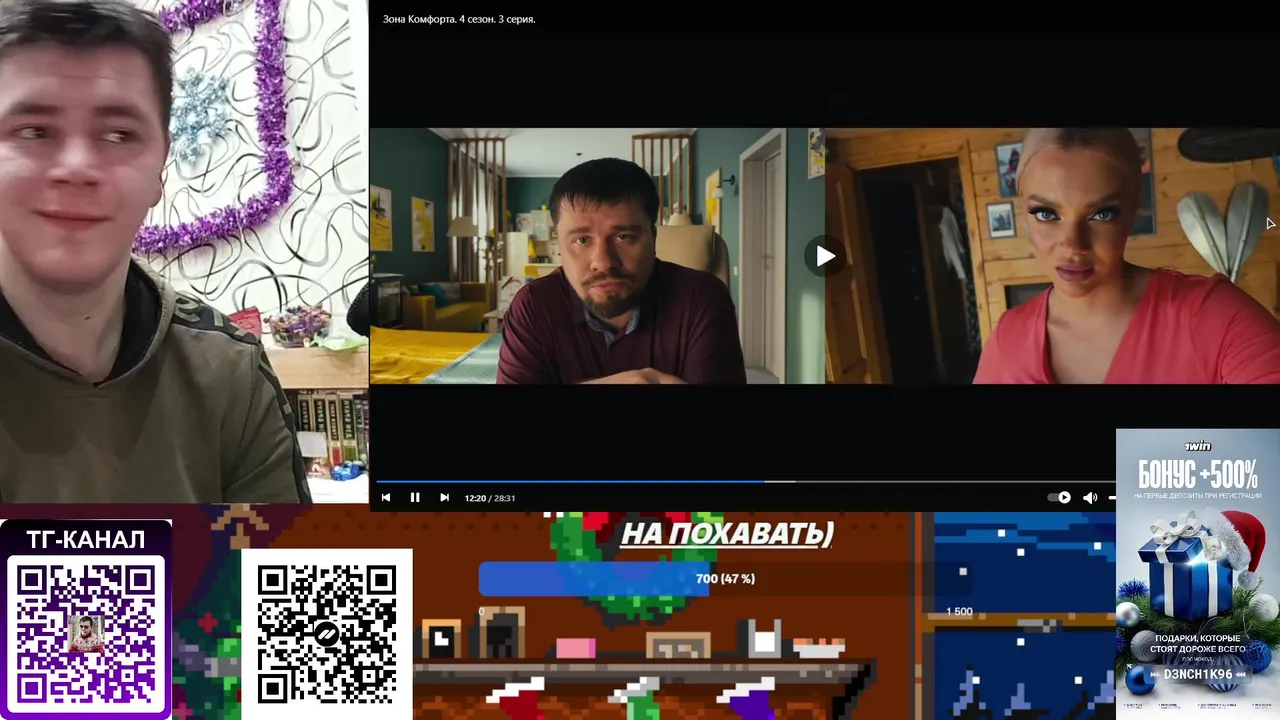Click the previous episode skip button
The width and height of the screenshot is (1280, 720).
(x=386, y=497)
